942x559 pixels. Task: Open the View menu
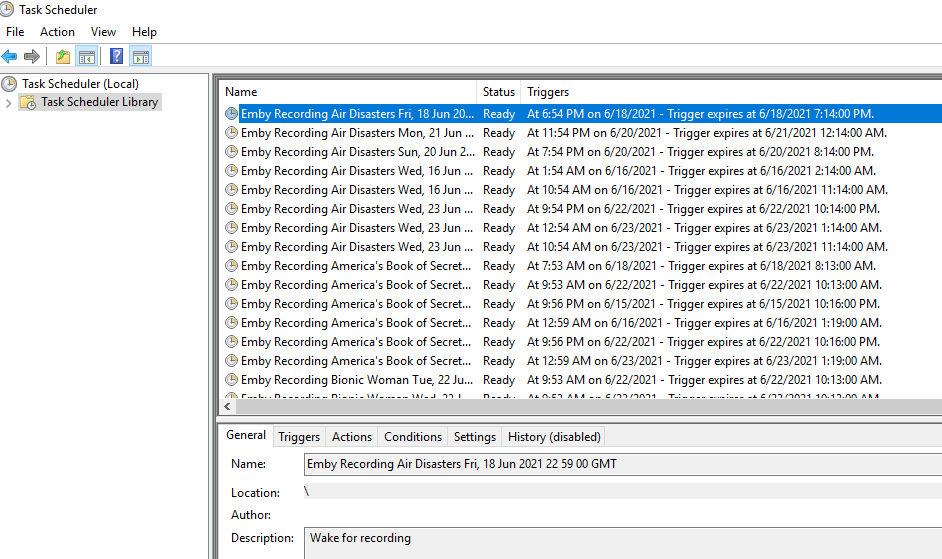pyautogui.click(x=103, y=32)
